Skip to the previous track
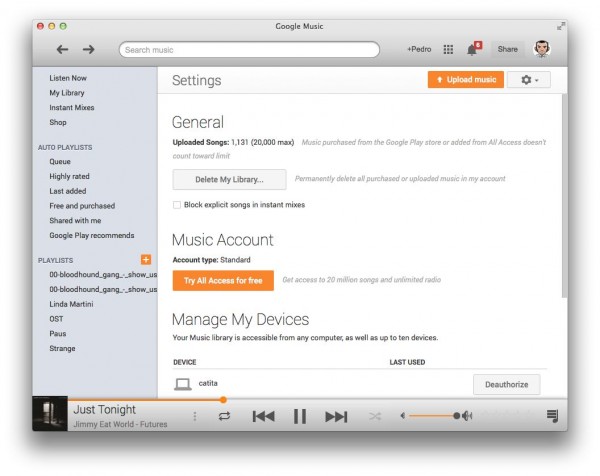 [263, 416]
